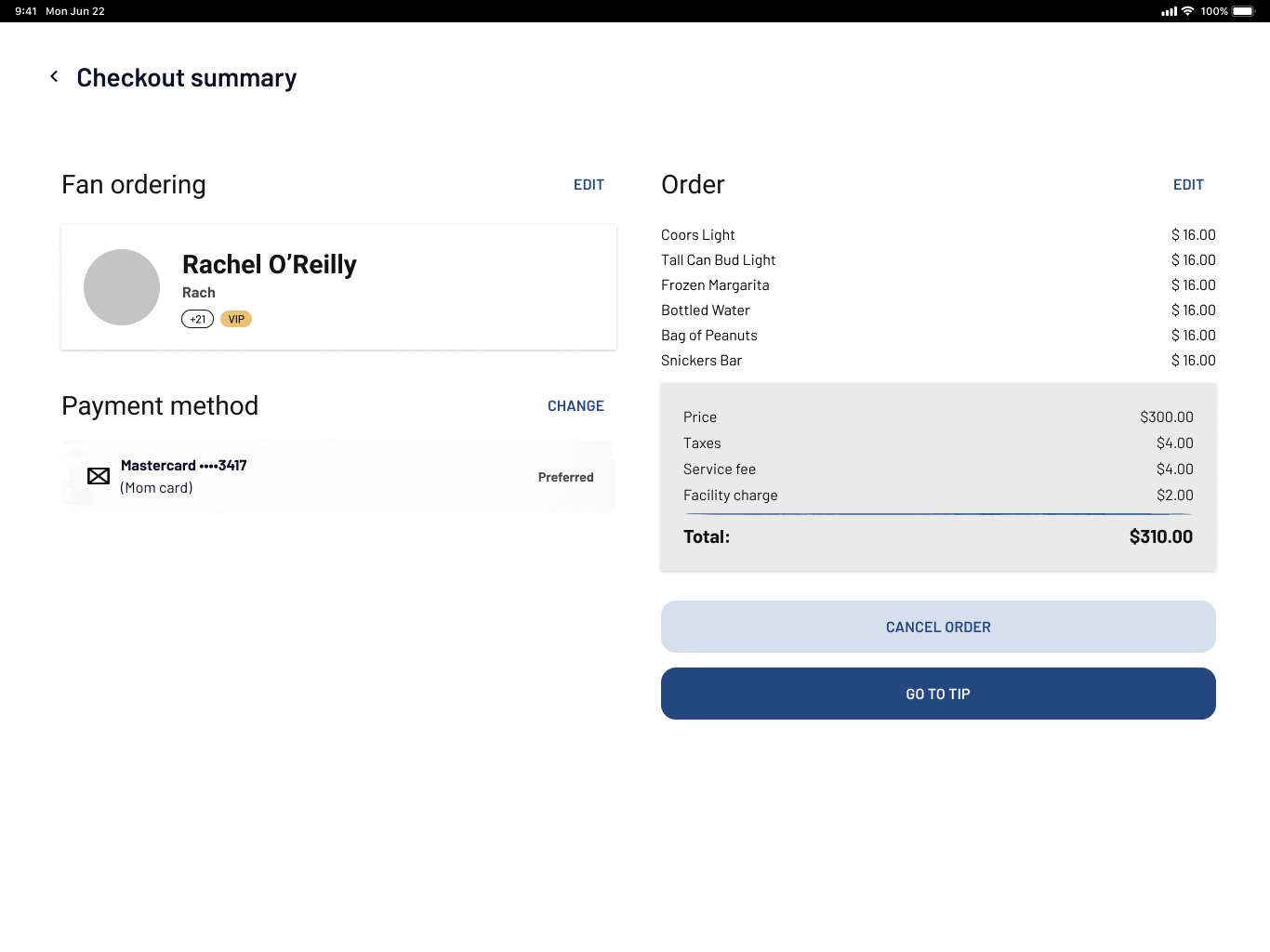Edit the Order items

1187,185
